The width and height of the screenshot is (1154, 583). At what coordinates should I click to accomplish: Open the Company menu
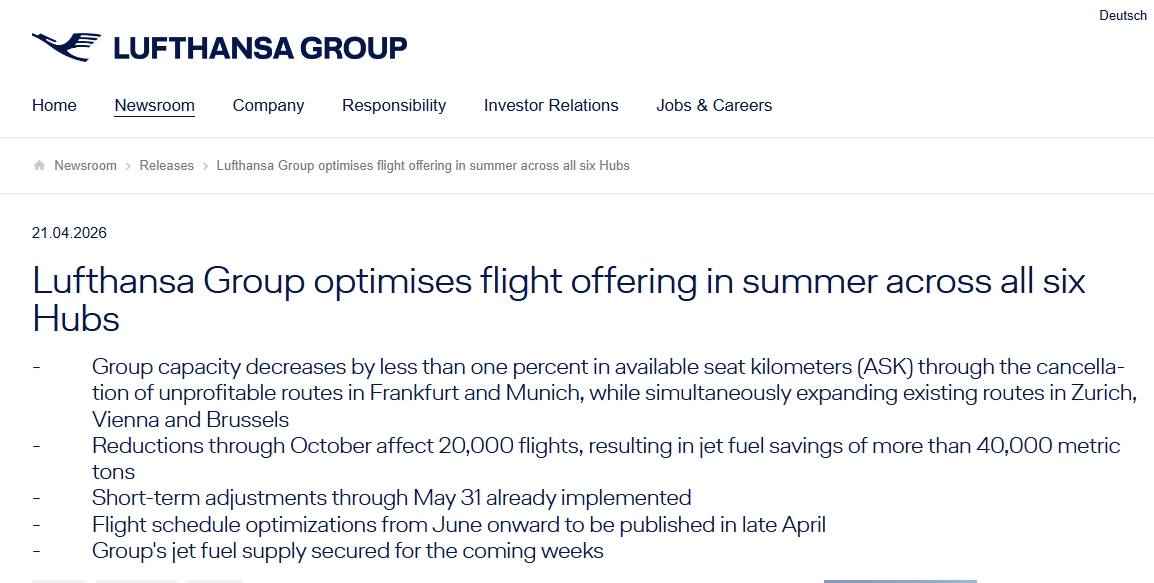pyautogui.click(x=268, y=105)
